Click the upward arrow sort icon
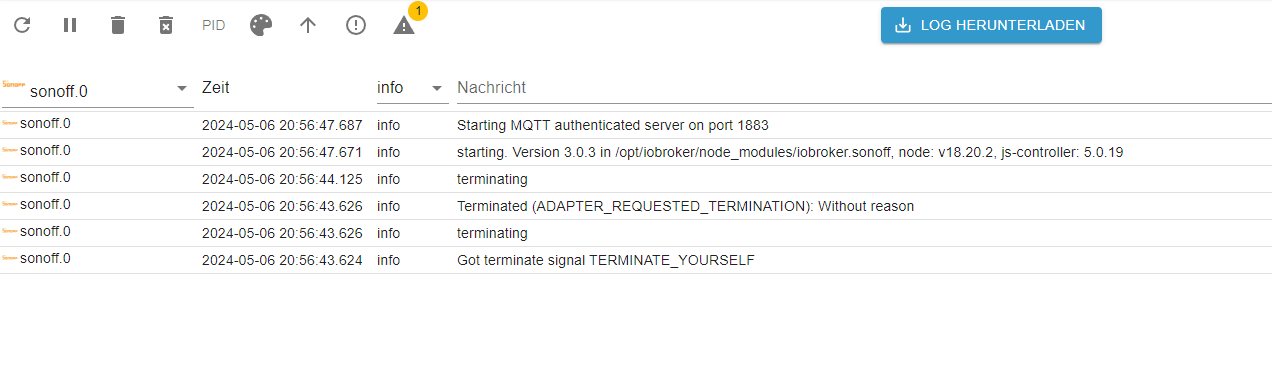The width and height of the screenshot is (1272, 382). pyautogui.click(x=308, y=25)
